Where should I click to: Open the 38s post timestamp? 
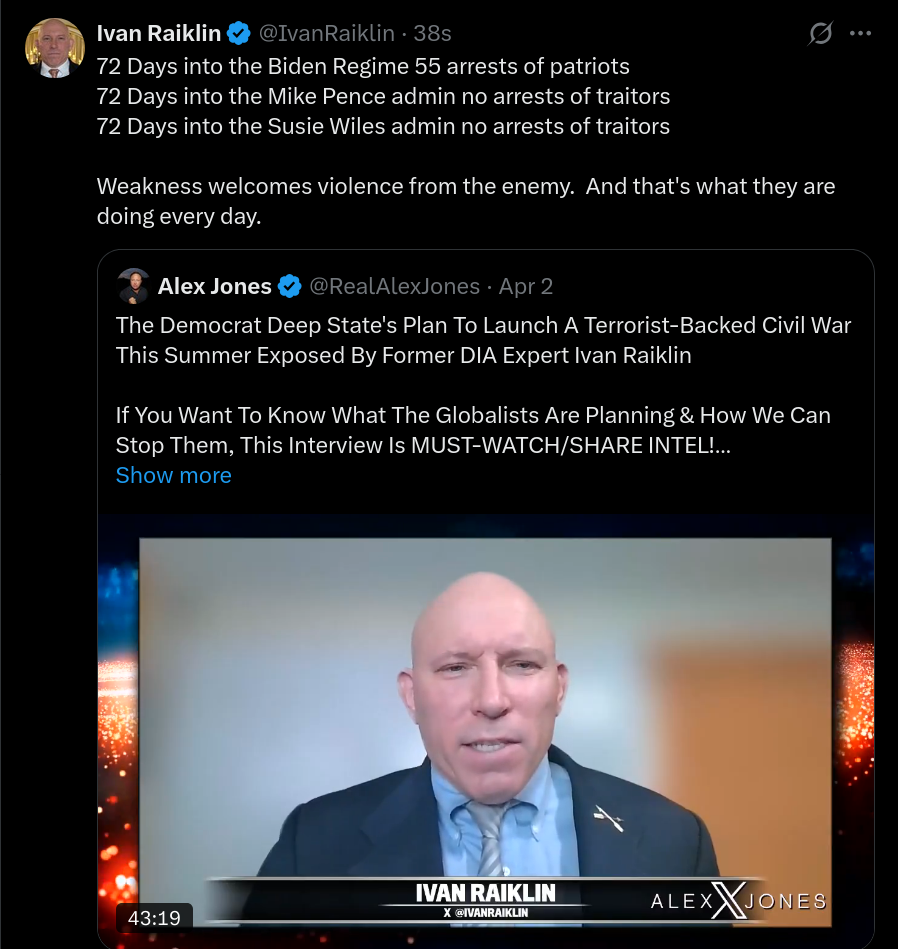[432, 33]
